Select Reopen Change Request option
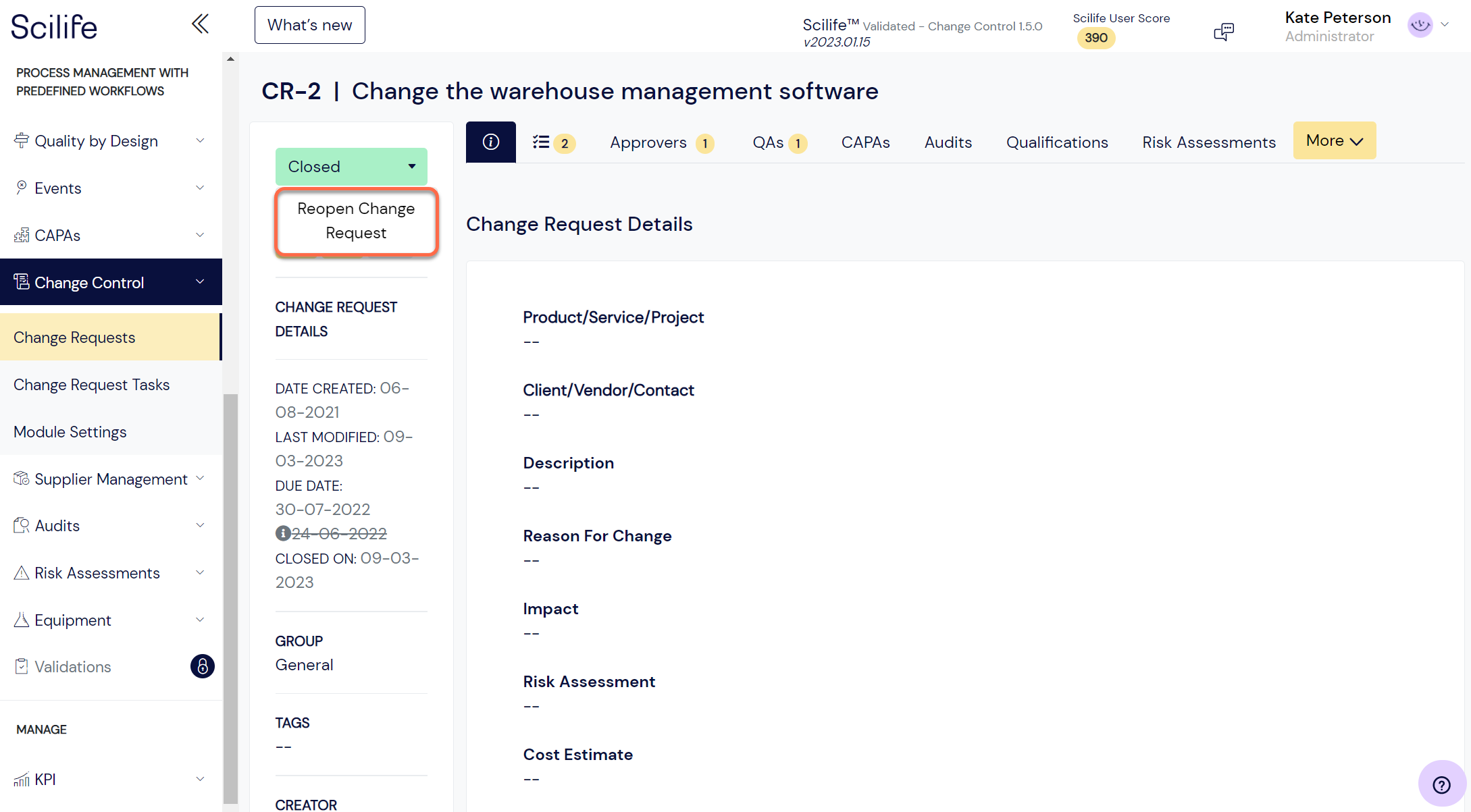Image resolution: width=1471 pixels, height=812 pixels. pos(357,221)
